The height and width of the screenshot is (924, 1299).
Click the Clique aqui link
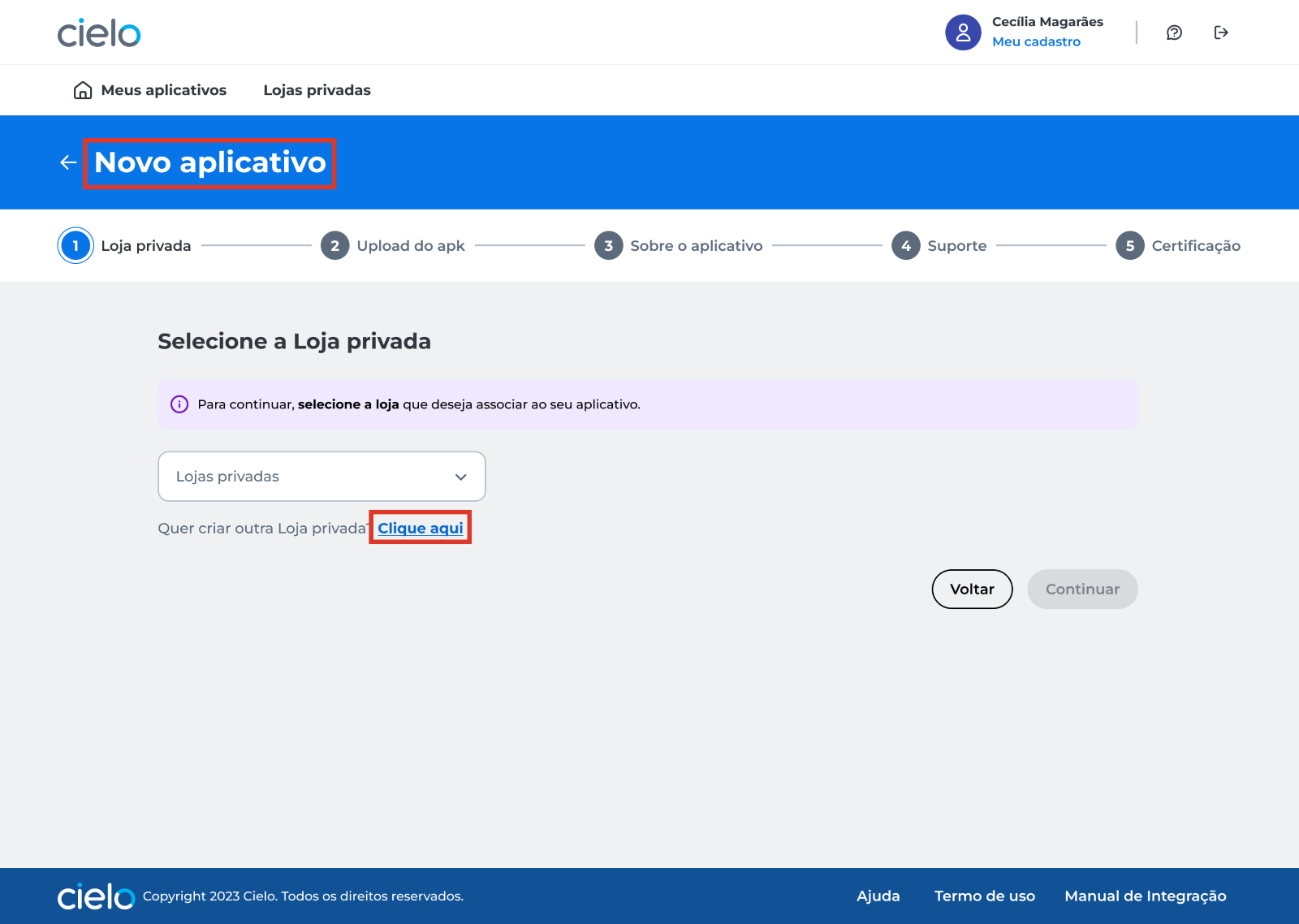pos(421,528)
